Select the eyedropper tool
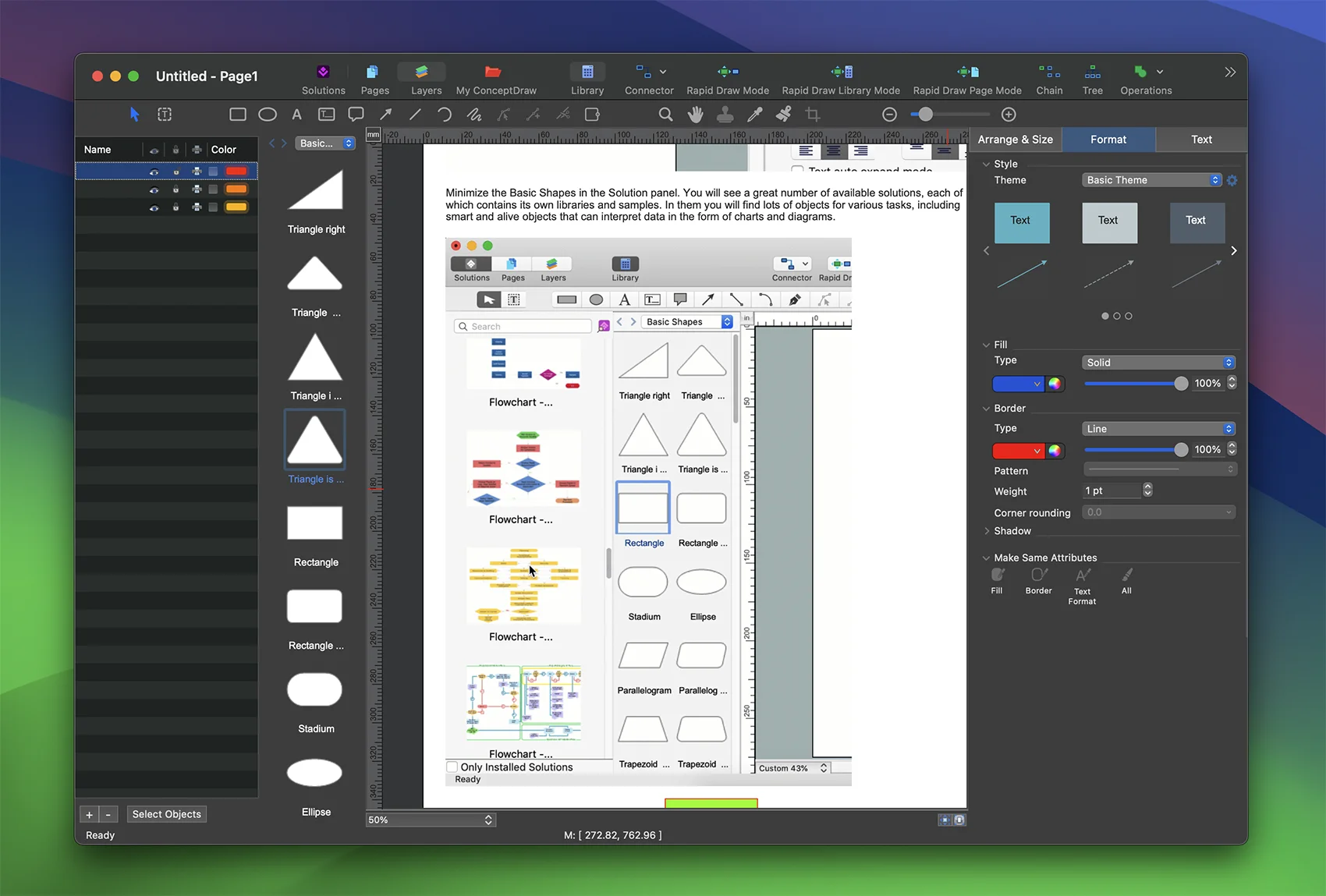1326x896 pixels. tap(754, 115)
